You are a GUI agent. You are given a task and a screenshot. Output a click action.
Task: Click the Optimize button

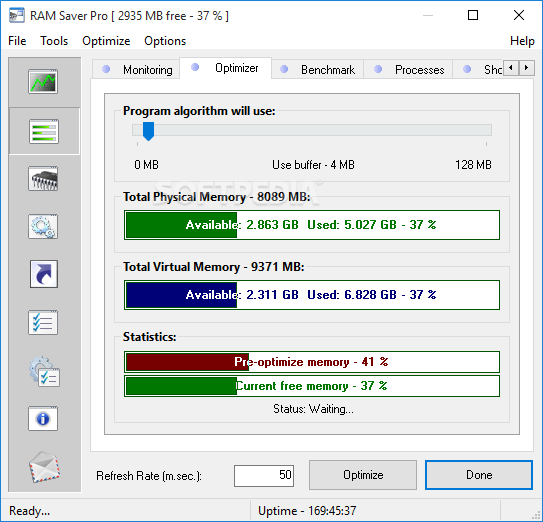pyautogui.click(x=363, y=475)
